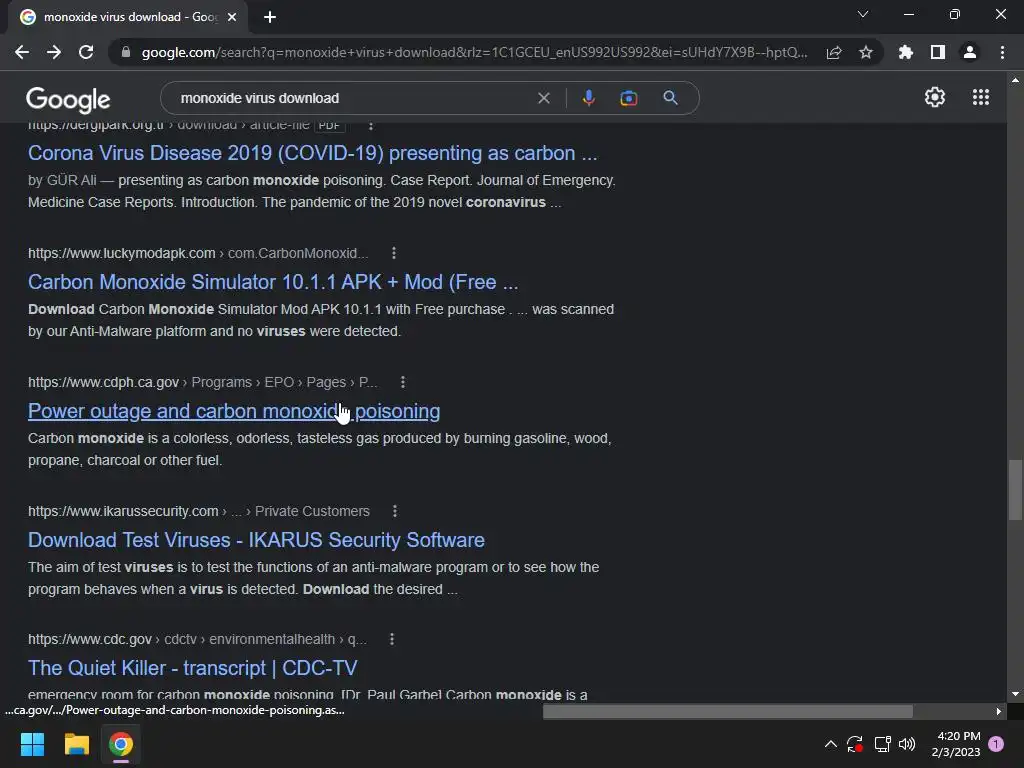Open a new Chrome tab
The width and height of the screenshot is (1024, 768).
[x=270, y=17]
